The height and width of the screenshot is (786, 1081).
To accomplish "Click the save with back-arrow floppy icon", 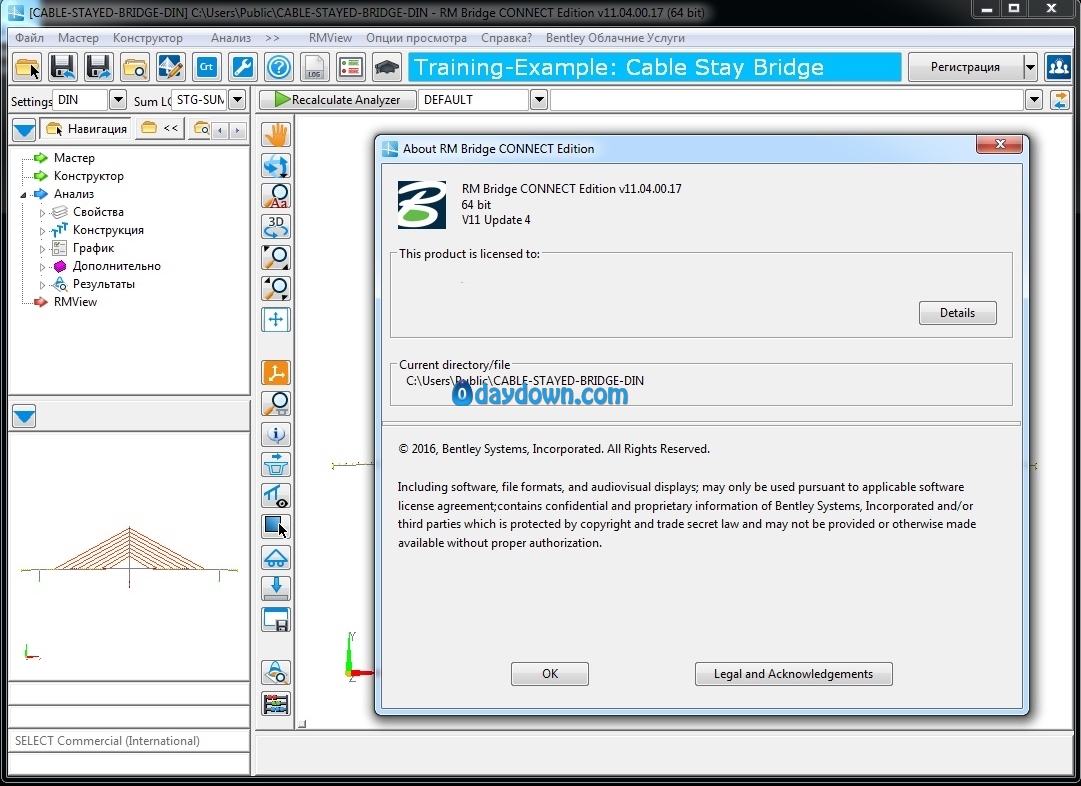I will point(63,67).
